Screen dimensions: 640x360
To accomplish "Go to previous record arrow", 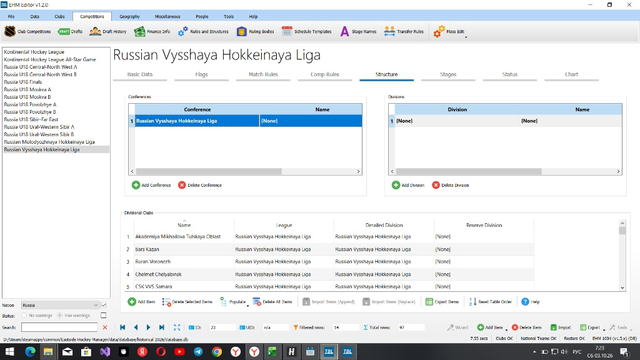I will point(136,327).
